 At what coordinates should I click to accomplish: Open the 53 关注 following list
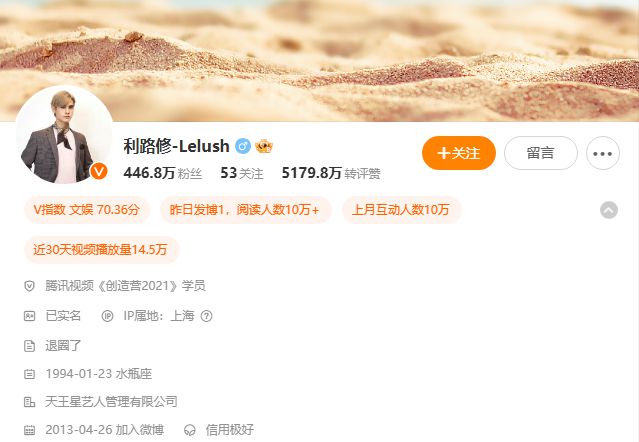(242, 173)
